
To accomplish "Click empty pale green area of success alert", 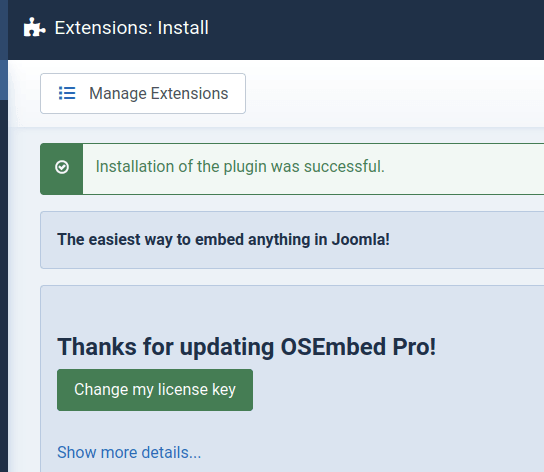I will [x=465, y=168].
